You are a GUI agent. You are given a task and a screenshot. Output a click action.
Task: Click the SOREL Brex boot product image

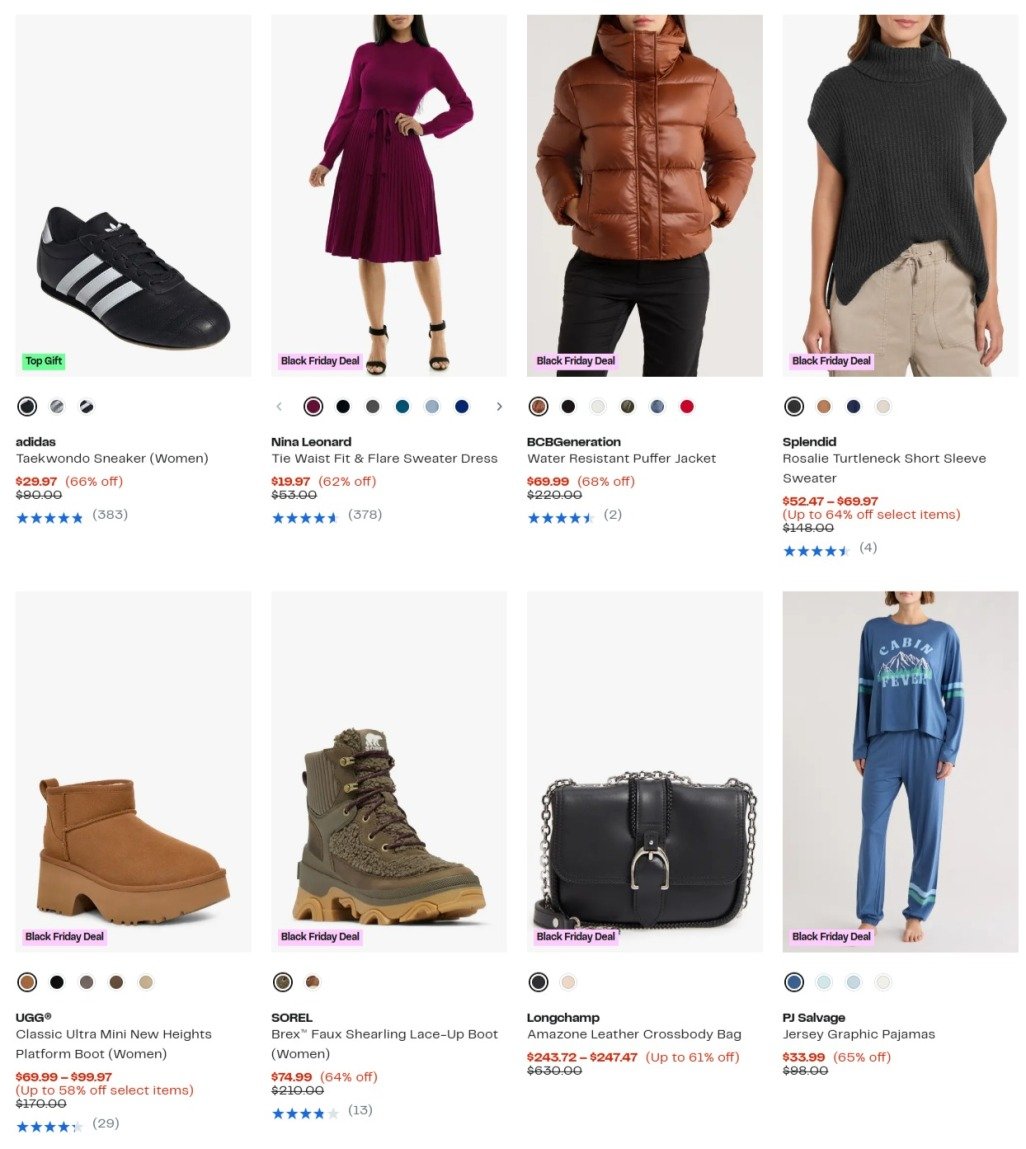click(x=389, y=771)
